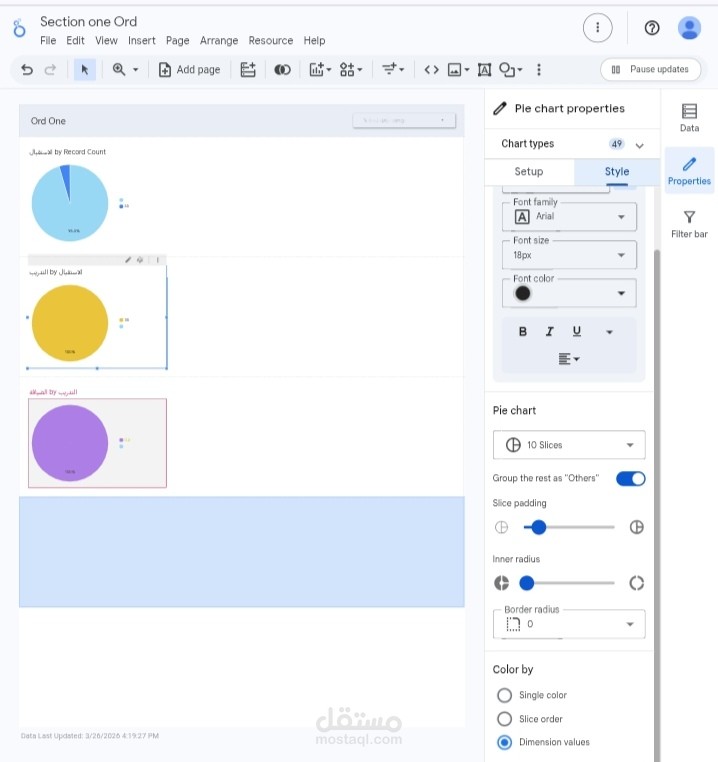Open the Resource menu

pyautogui.click(x=271, y=40)
